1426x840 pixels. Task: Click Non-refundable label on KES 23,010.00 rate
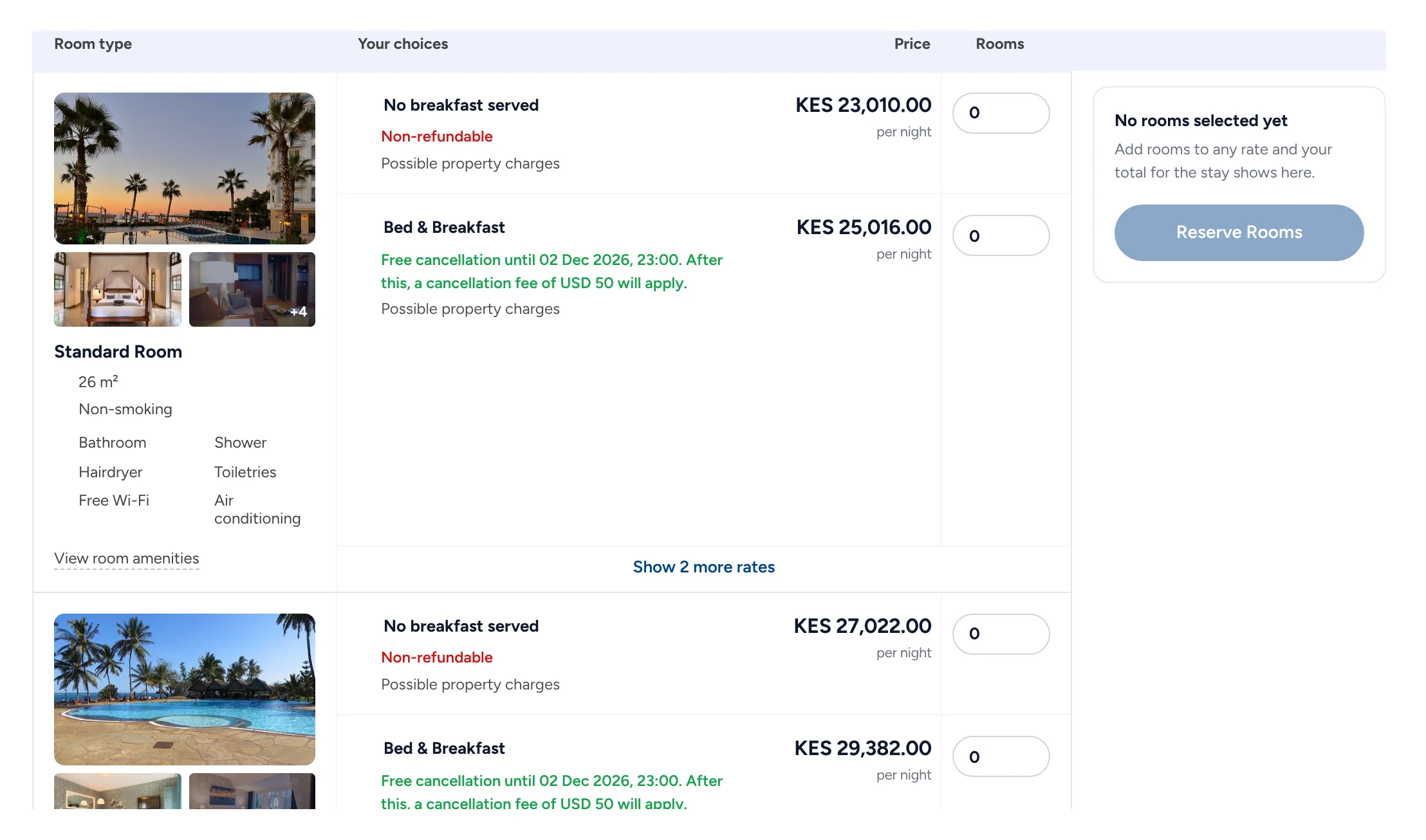[x=437, y=136]
